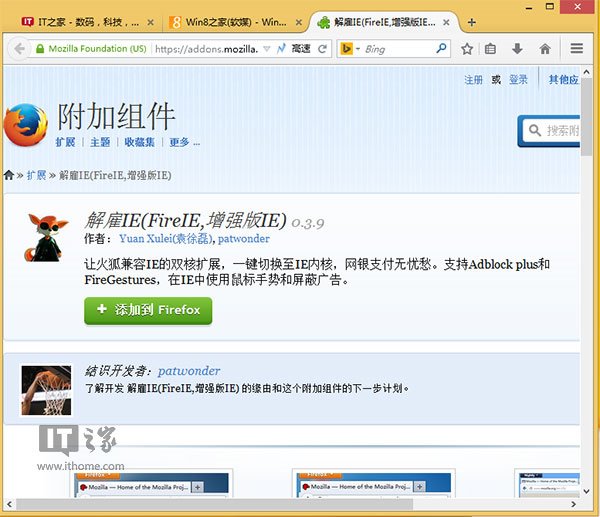The image size is (600, 517).
Task: Click horizontal scrollbar right arrow
Action: click(573, 504)
